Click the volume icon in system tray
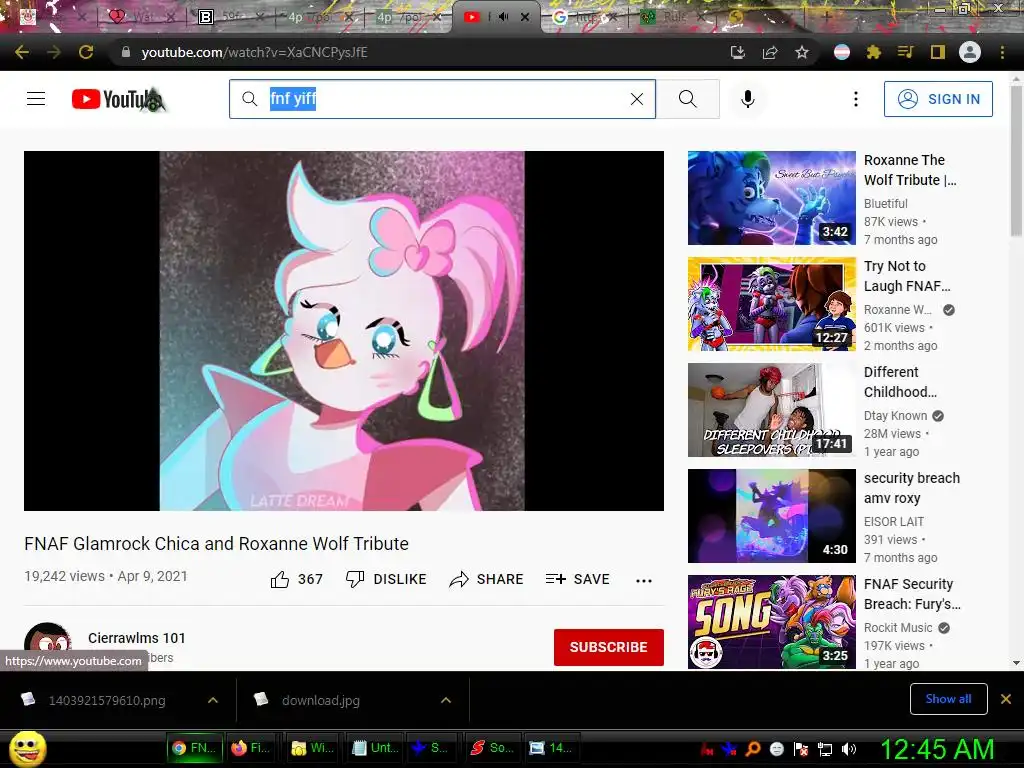Viewport: 1024px width, 768px height. coord(848,749)
